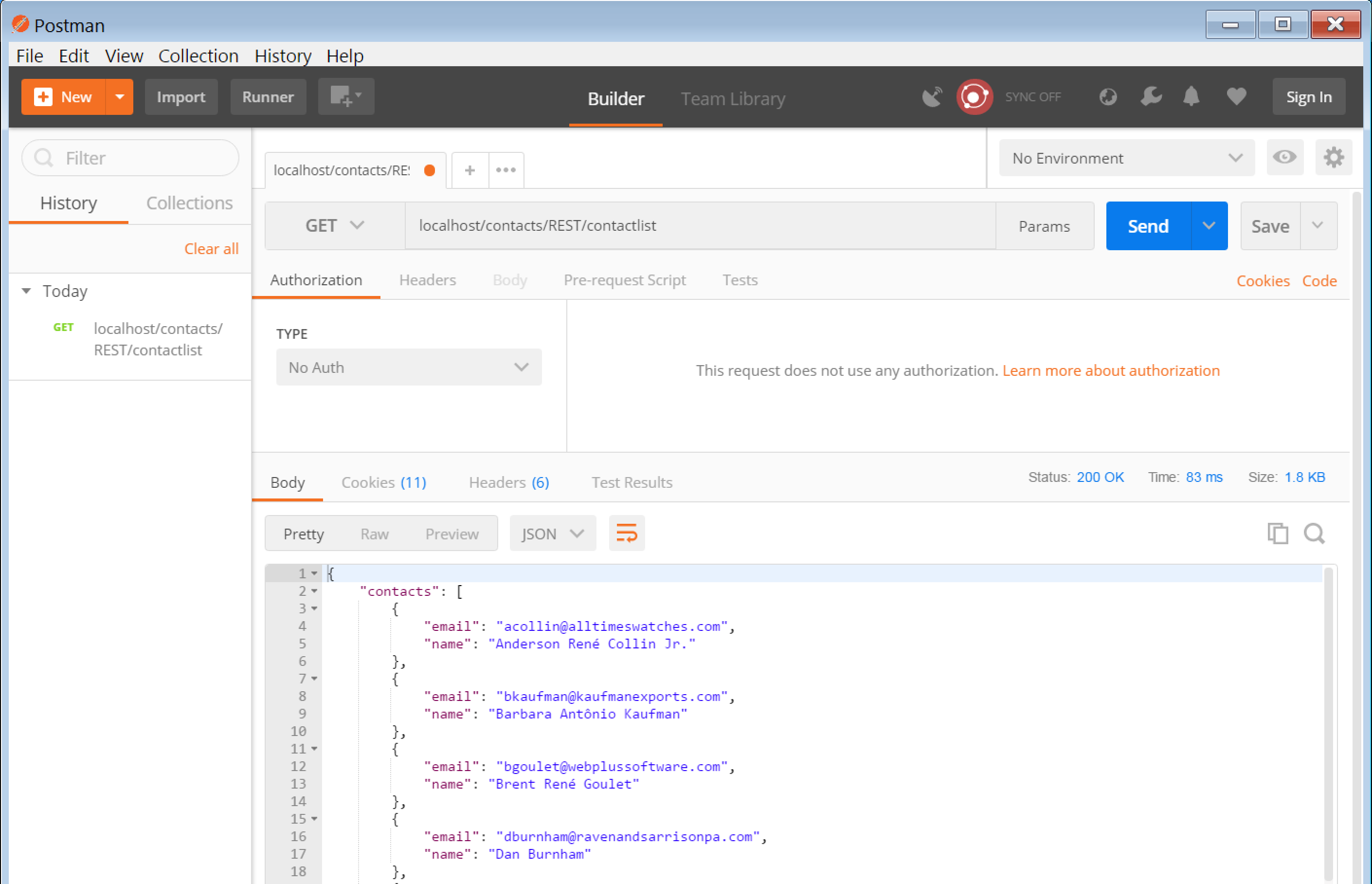Viewport: 1372px width, 884px height.
Task: Click the environment quick look eye icon
Action: pyautogui.click(x=1284, y=157)
